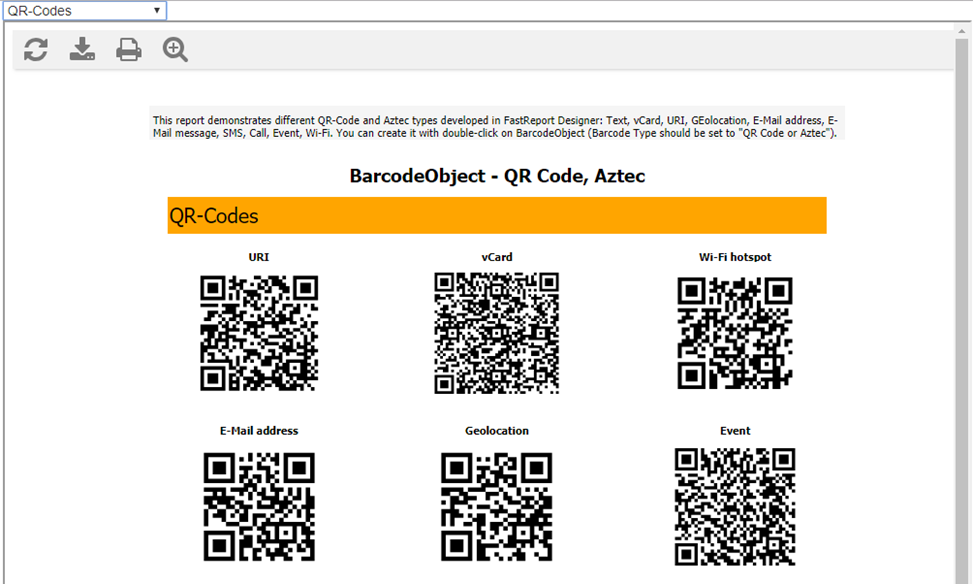Select the URI QR code image
Image resolution: width=973 pixels, height=584 pixels.
[x=259, y=333]
